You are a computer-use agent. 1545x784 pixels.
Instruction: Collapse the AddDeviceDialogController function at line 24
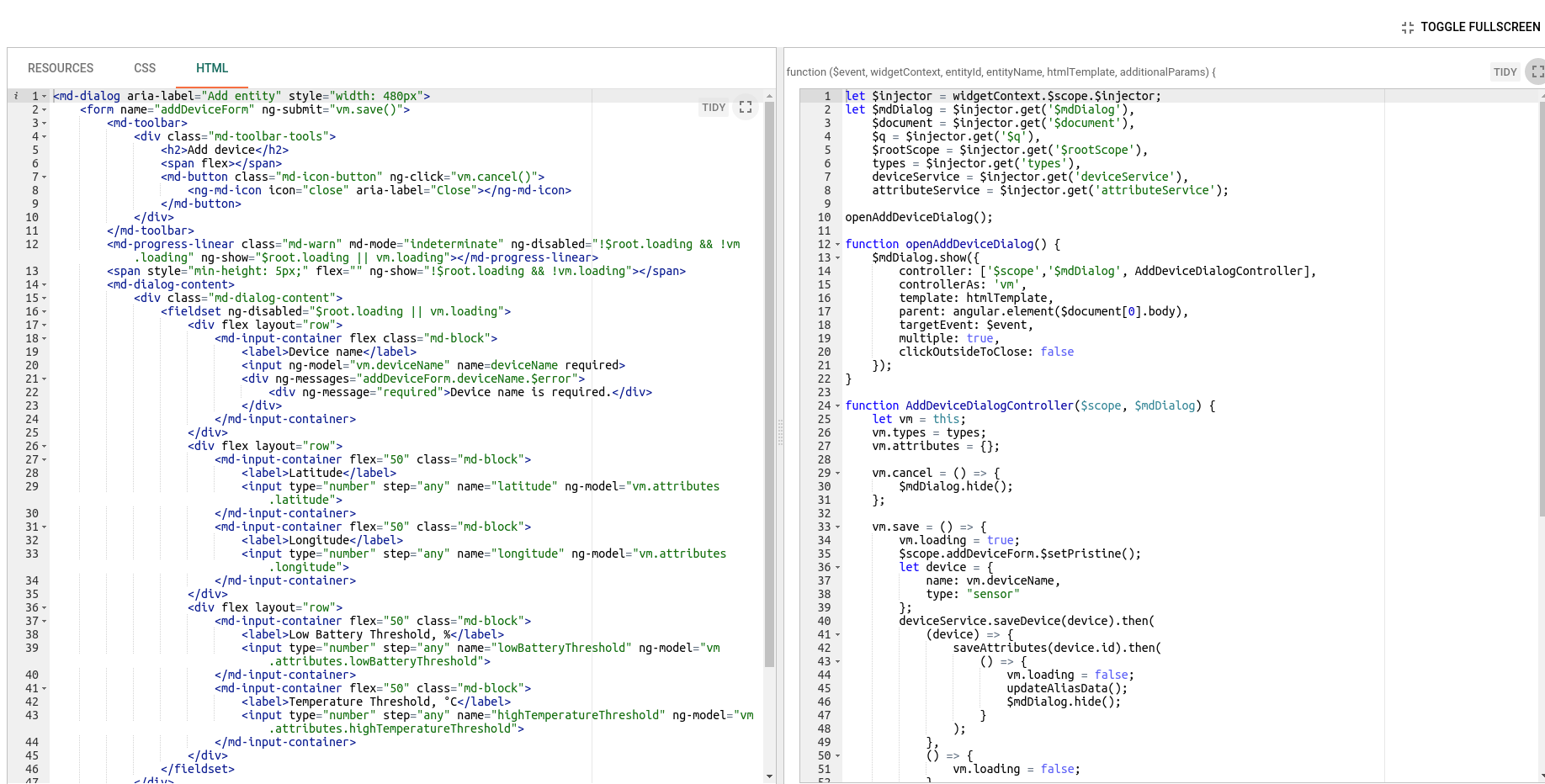(x=837, y=406)
